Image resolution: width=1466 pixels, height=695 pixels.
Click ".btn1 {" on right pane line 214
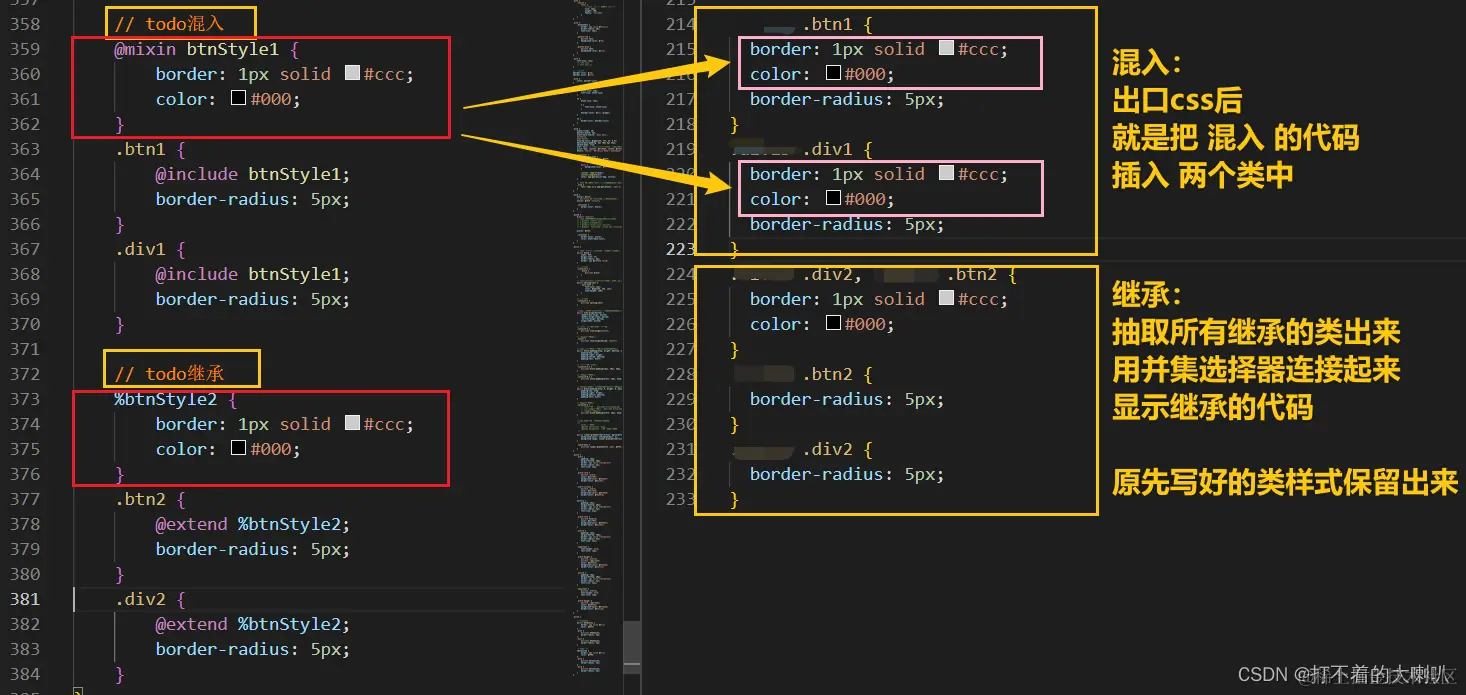point(838,24)
